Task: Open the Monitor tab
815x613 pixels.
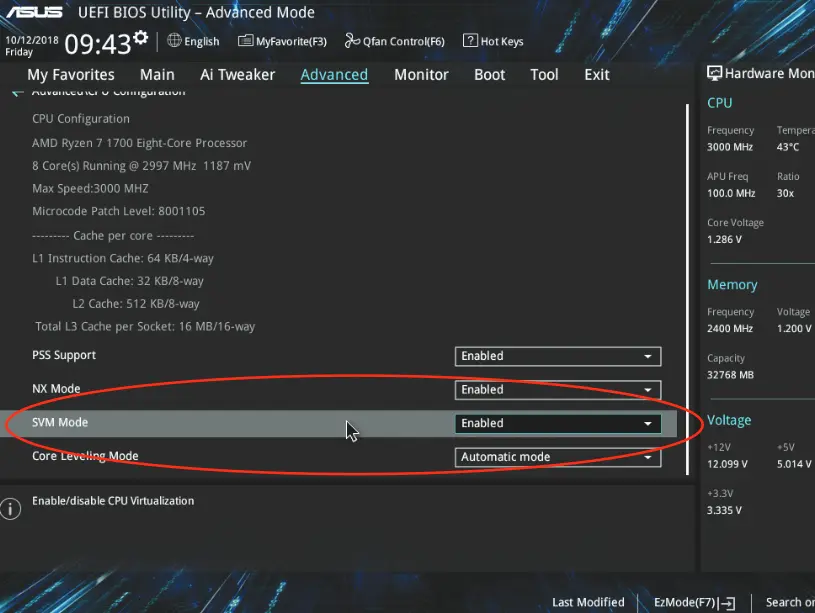Action: 421,75
